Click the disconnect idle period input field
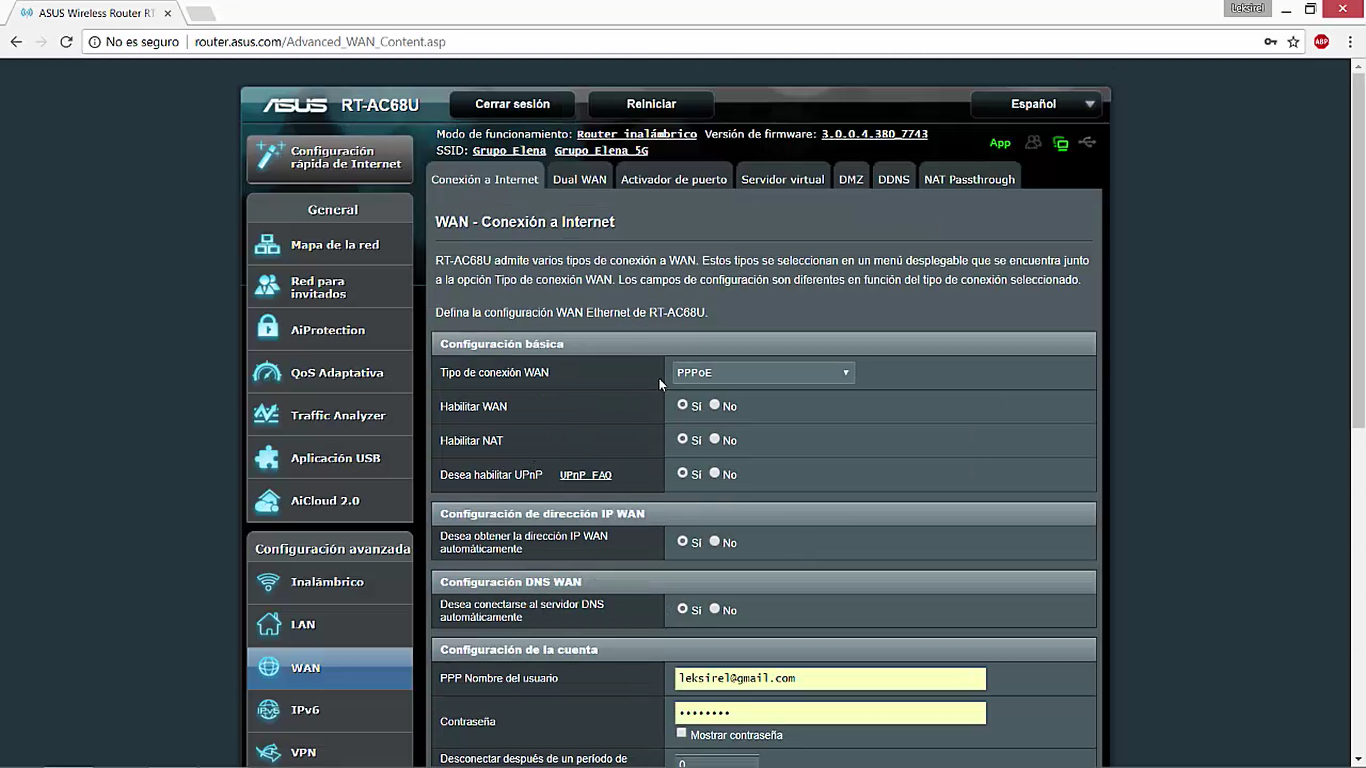The width and height of the screenshot is (1366, 768). click(716, 762)
